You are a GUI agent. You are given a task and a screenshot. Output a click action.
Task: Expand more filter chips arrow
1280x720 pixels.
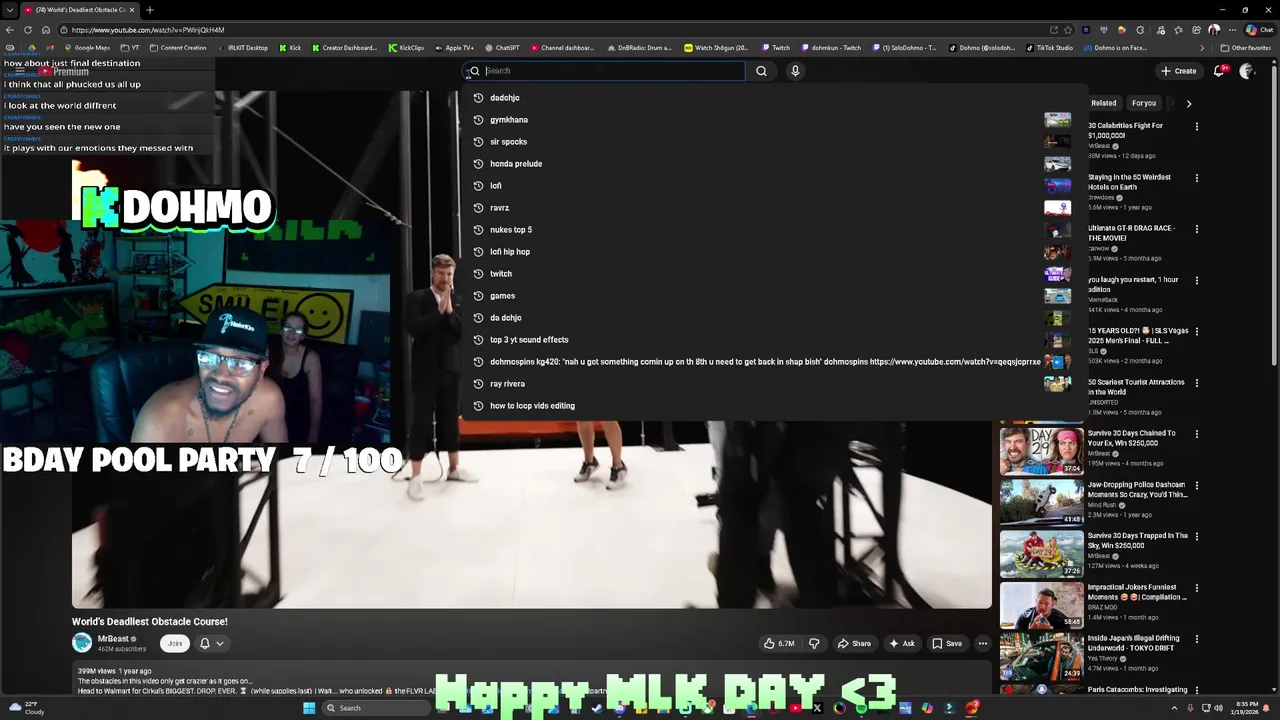click(1188, 103)
